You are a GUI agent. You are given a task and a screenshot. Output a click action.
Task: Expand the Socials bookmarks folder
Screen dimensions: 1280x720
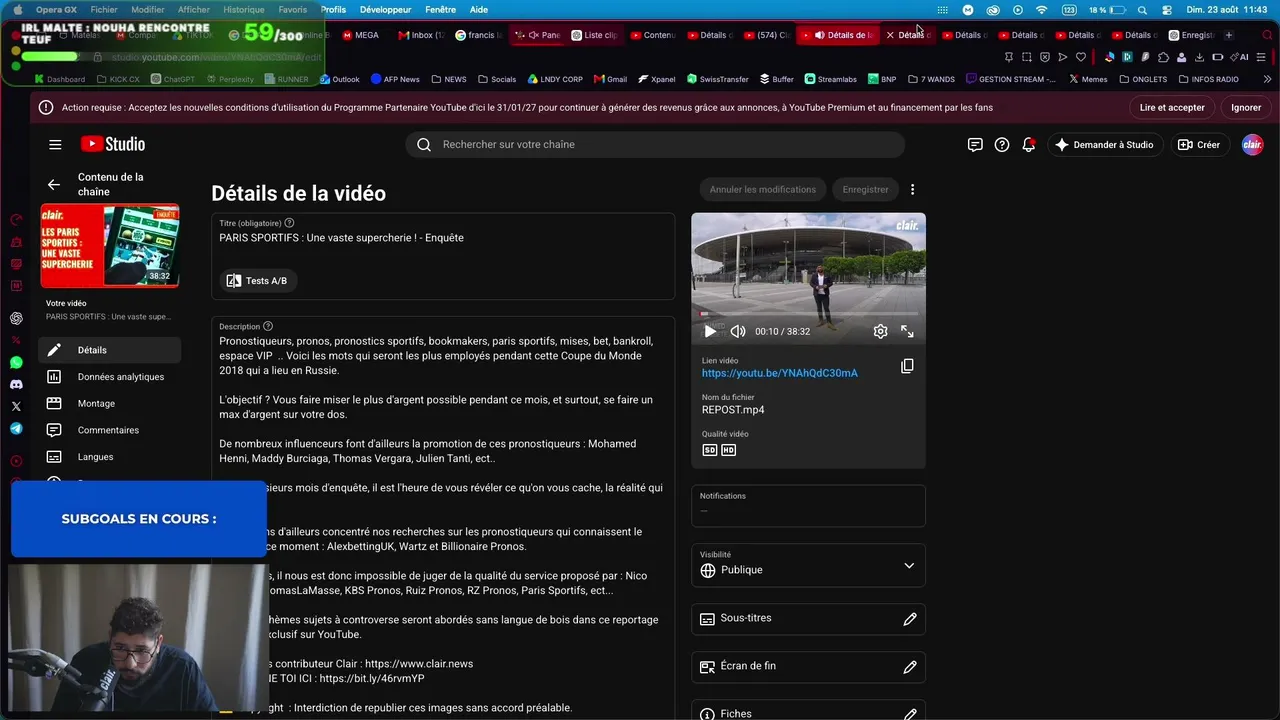pos(497,79)
